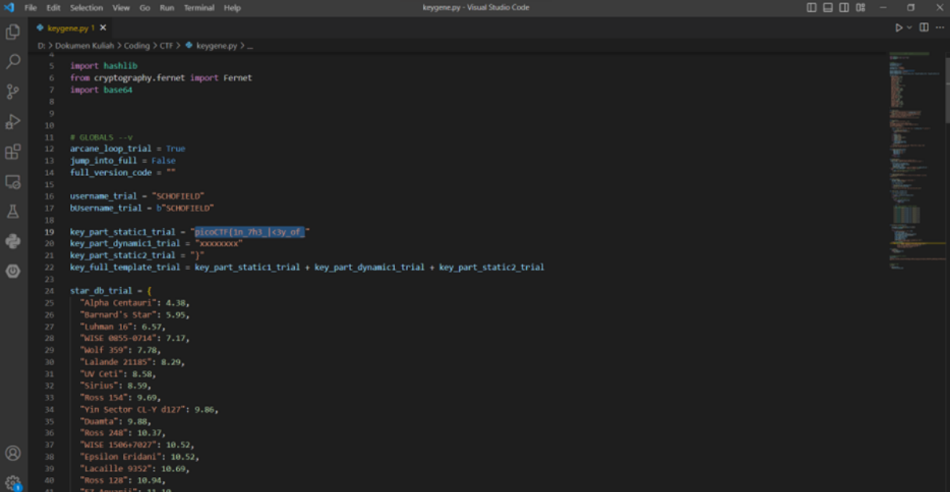This screenshot has height=492, width=950.
Task: Open the Search view in activity bar
Action: tap(13, 62)
